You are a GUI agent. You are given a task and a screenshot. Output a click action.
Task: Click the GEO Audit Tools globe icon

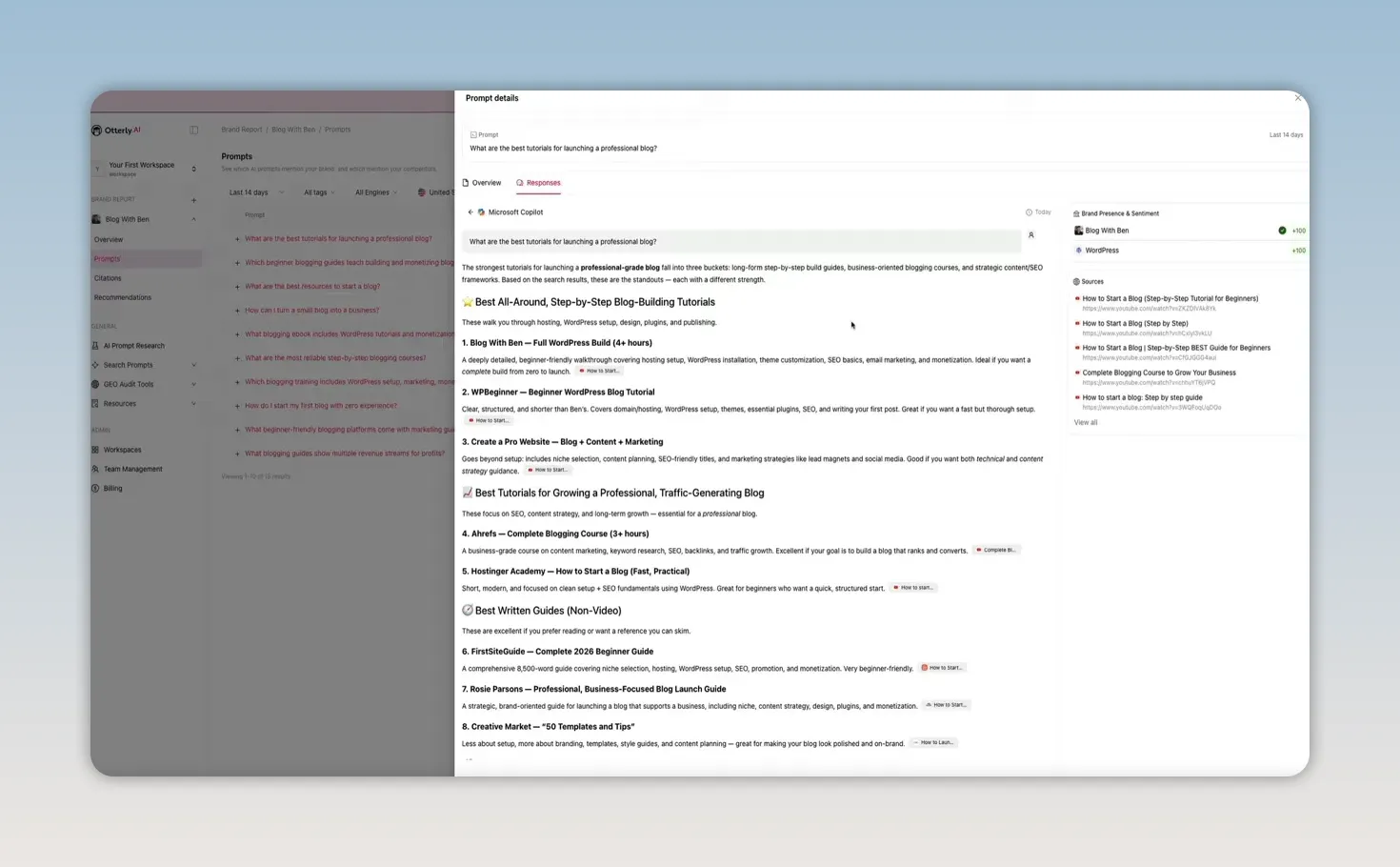(95, 384)
